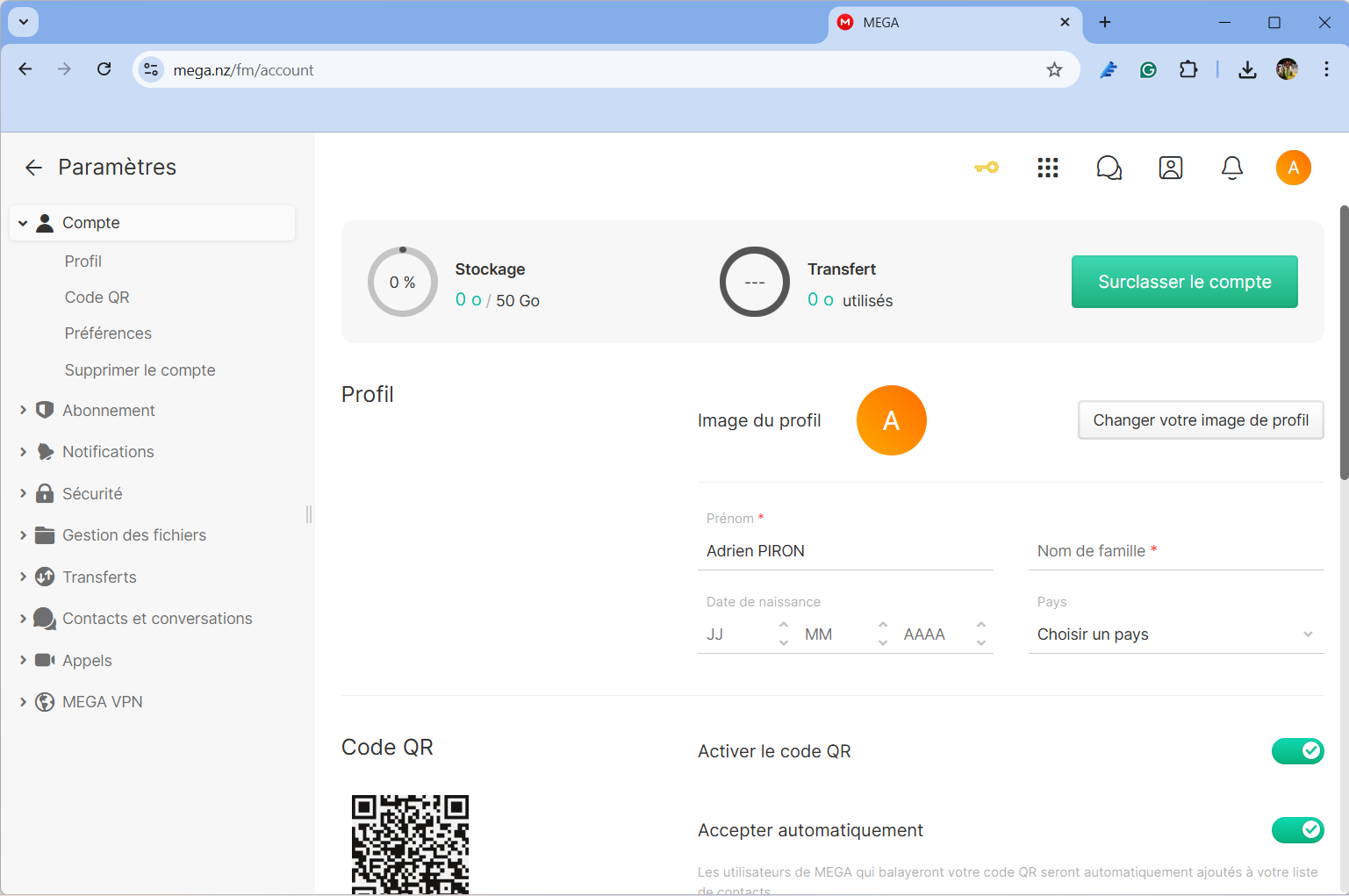
Task: Click the recovery key icon
Action: click(x=986, y=168)
